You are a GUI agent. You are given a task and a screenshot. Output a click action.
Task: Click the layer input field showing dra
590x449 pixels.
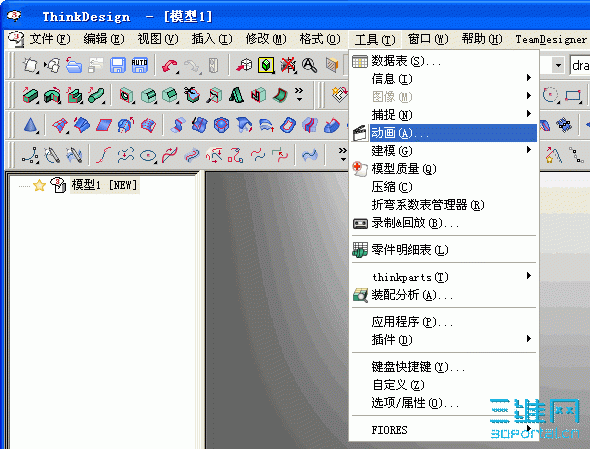580,65
